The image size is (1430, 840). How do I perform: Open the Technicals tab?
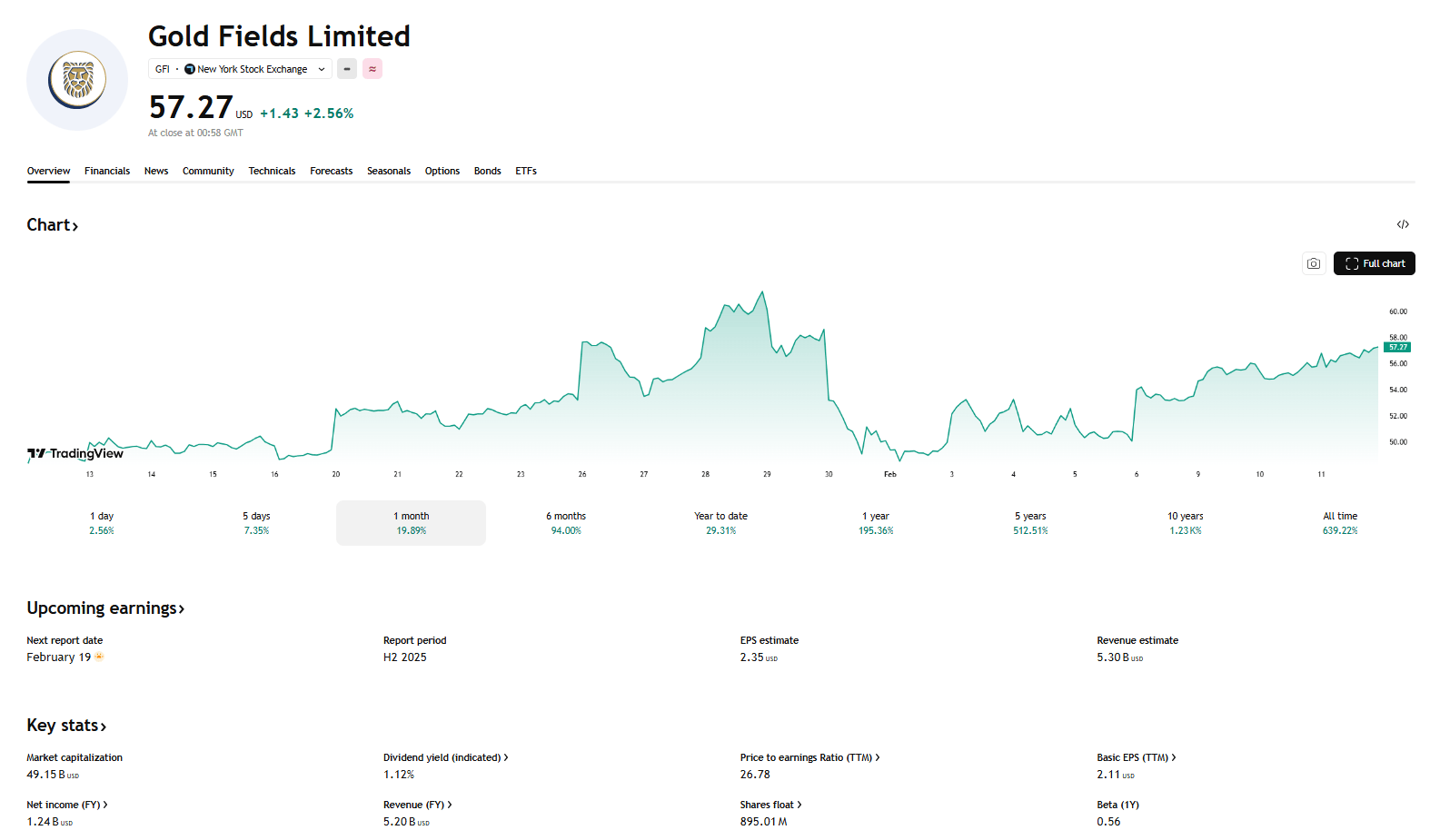coord(272,171)
